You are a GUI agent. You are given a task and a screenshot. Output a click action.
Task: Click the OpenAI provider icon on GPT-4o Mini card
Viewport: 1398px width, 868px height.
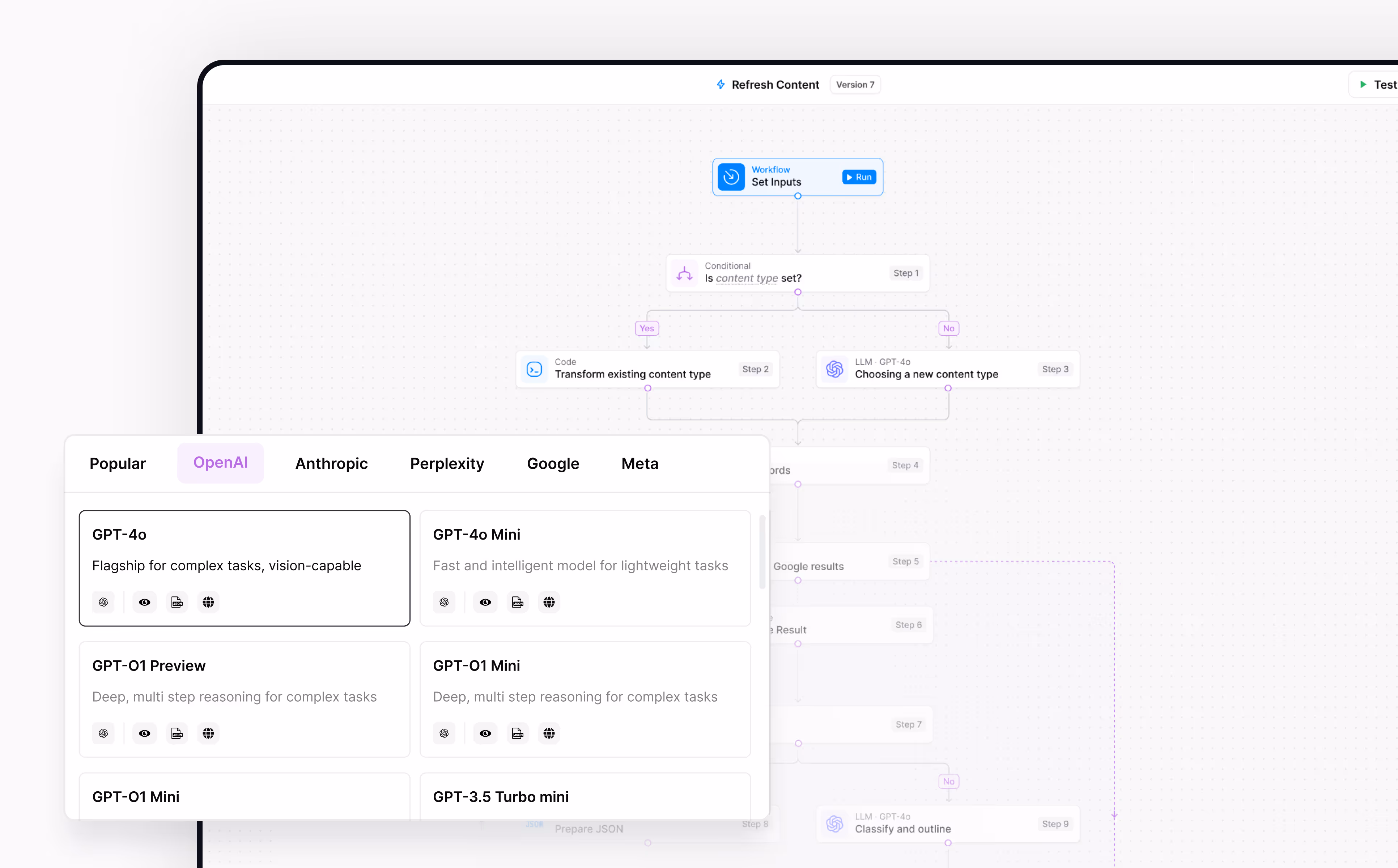444,602
